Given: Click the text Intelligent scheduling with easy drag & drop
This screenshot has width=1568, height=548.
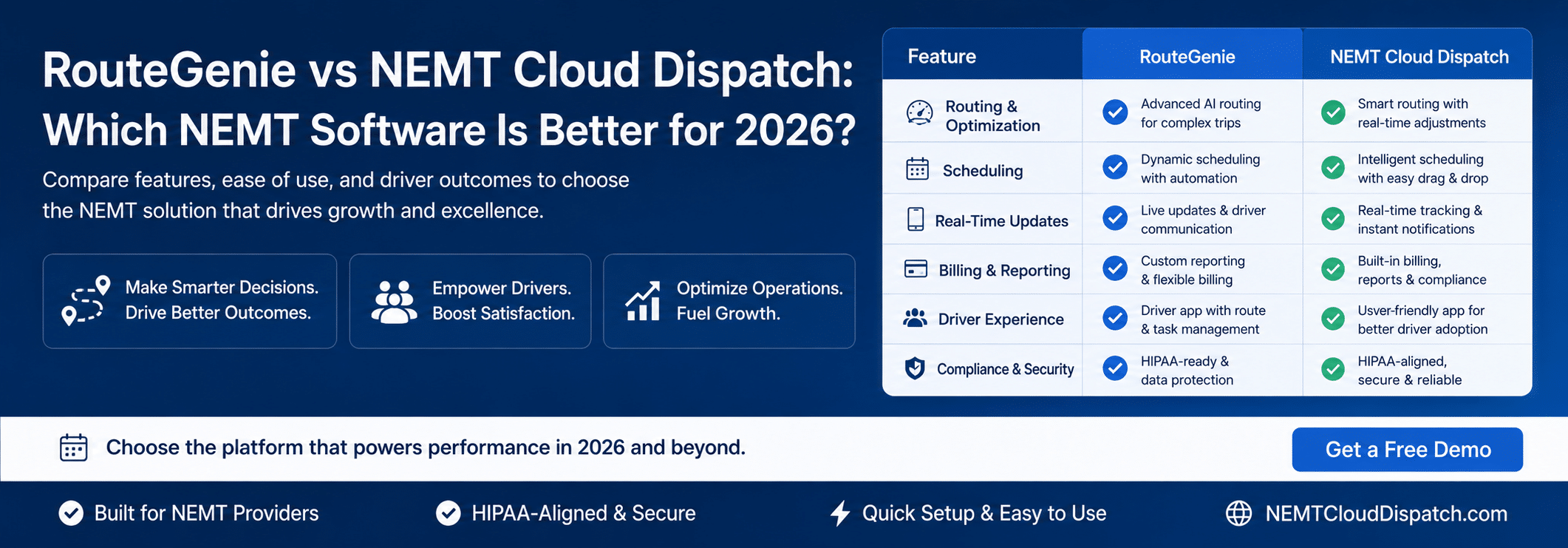Looking at the screenshot, I should click(x=1422, y=169).
